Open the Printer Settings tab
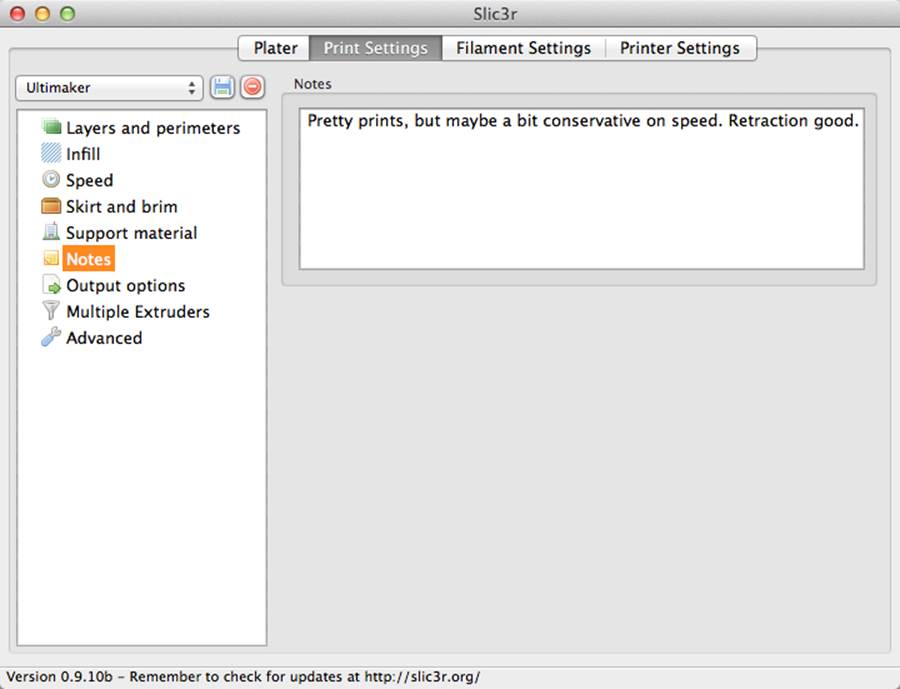Screen dimensions: 900x689 pos(680,48)
